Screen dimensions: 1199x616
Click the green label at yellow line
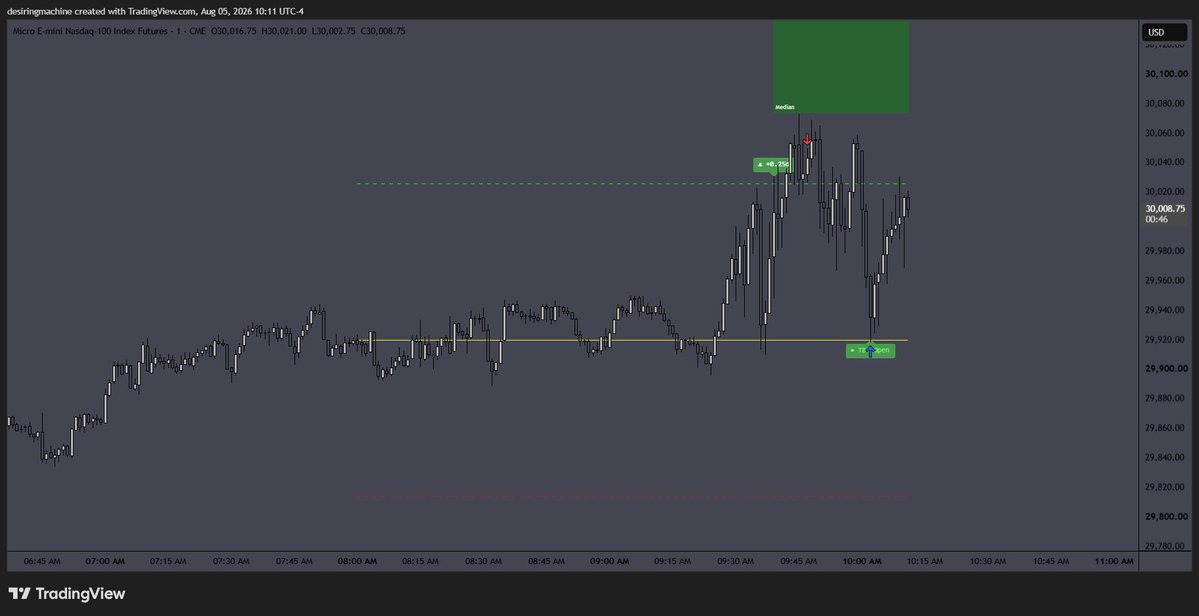(870, 351)
